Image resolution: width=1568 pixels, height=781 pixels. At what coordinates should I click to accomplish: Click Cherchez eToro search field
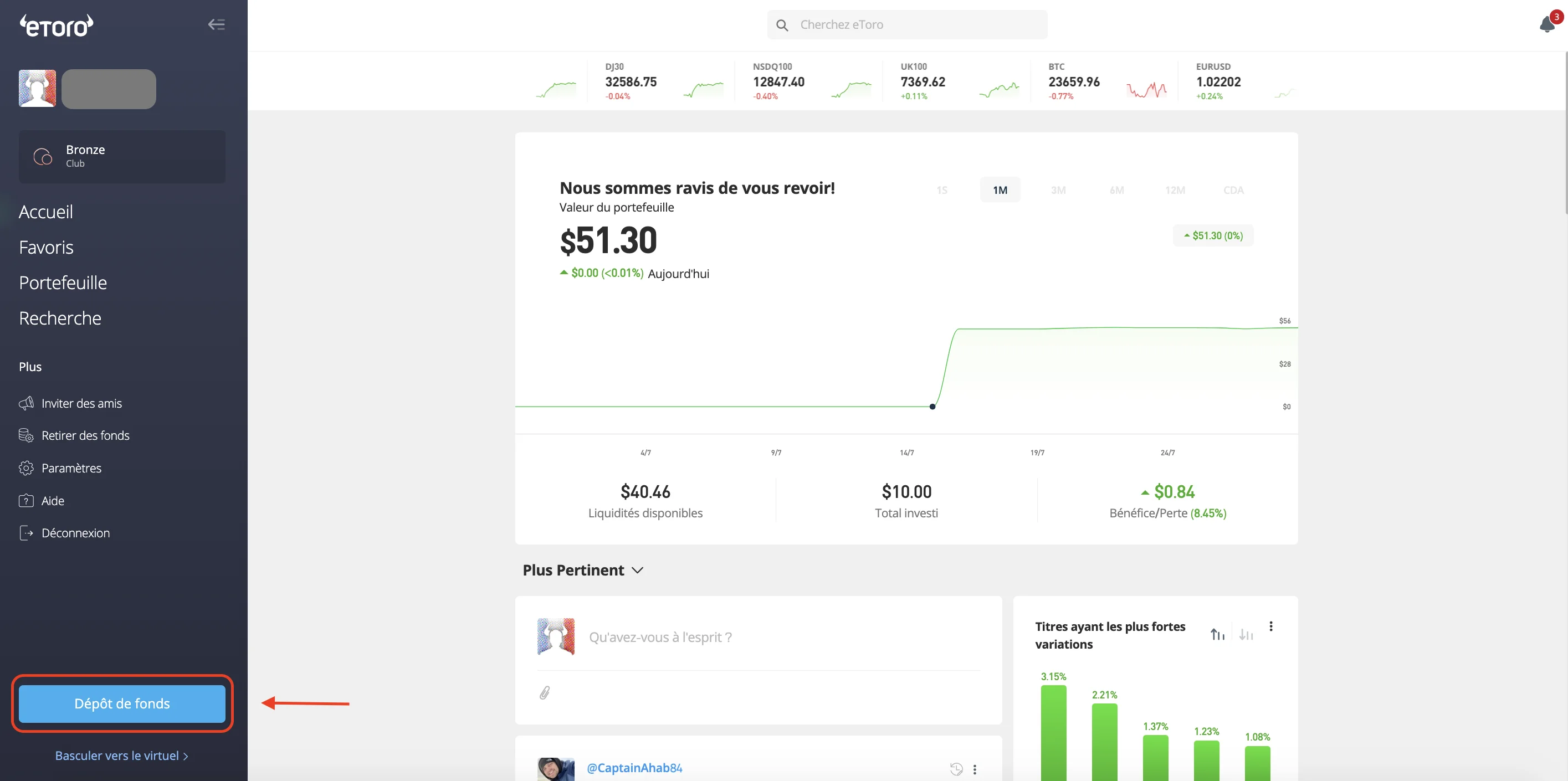tap(907, 25)
